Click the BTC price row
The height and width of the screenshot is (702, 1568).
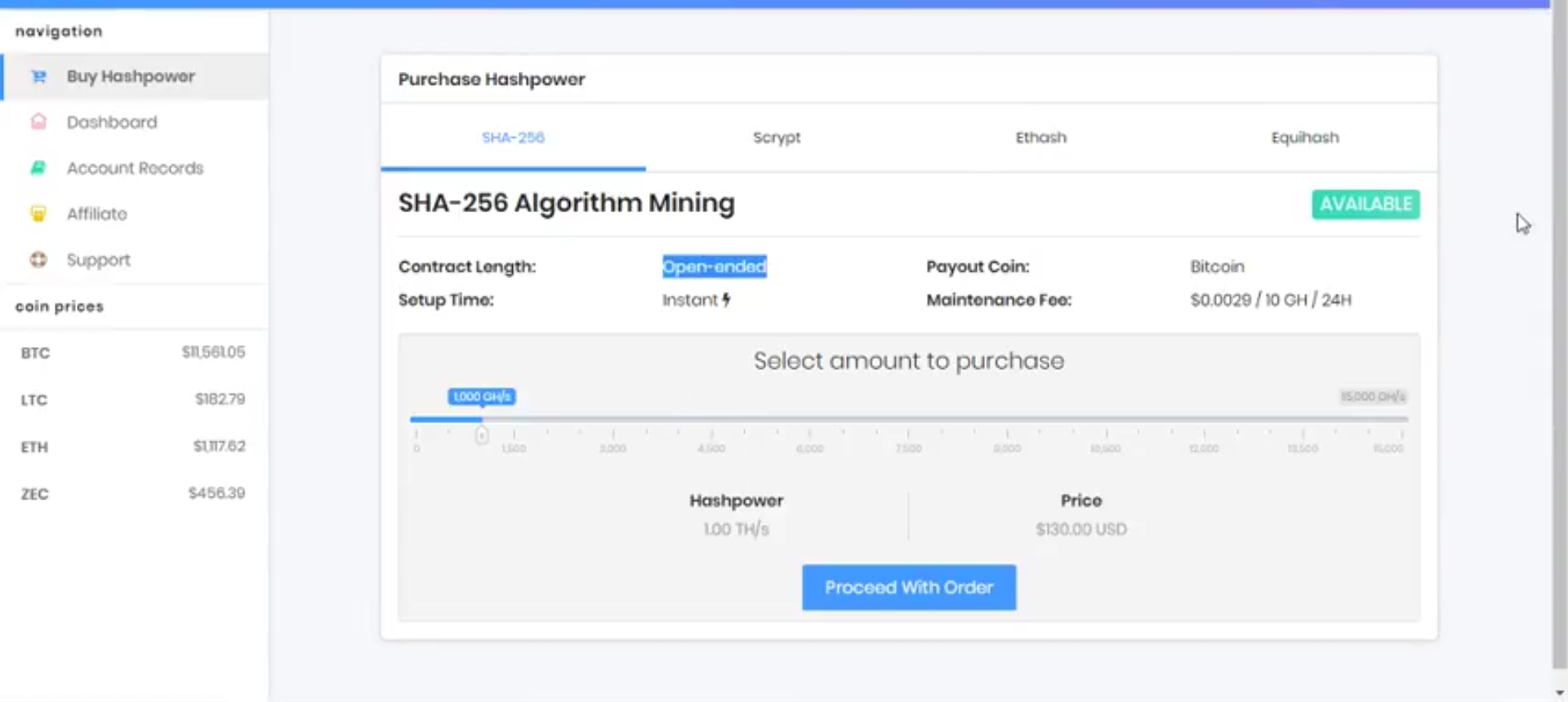(133, 353)
